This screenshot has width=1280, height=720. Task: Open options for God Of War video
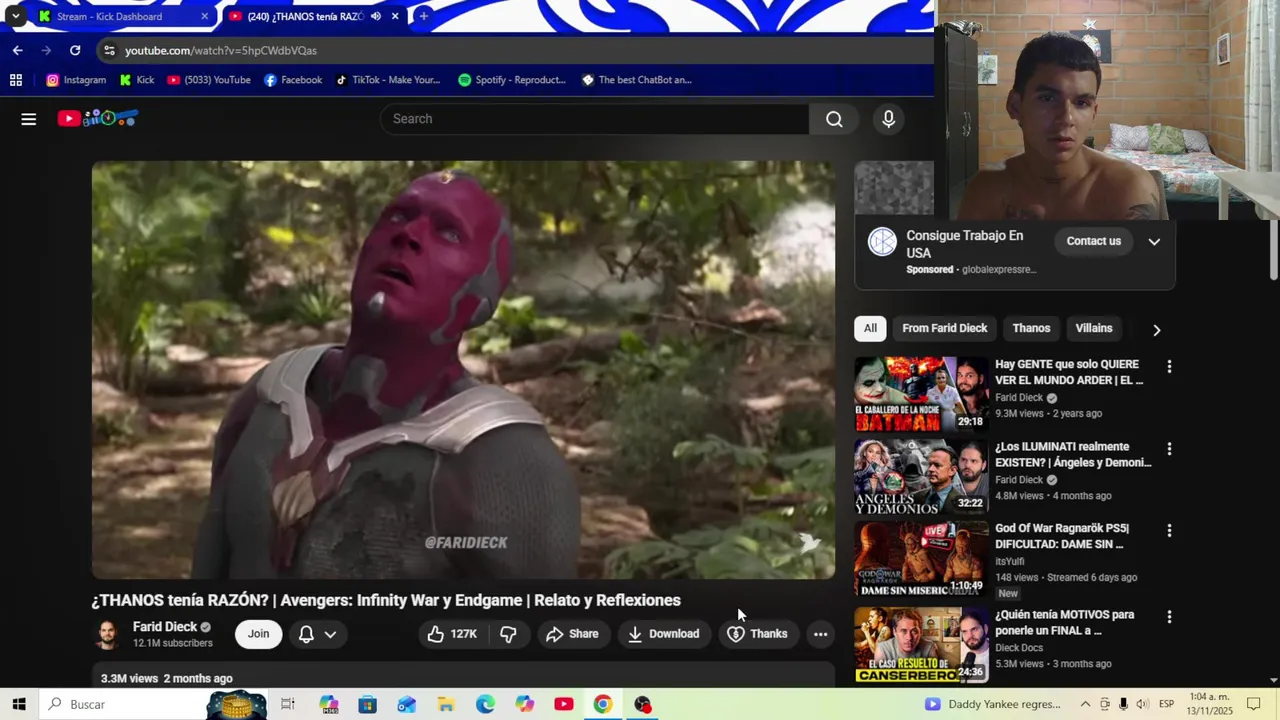click(x=1169, y=531)
